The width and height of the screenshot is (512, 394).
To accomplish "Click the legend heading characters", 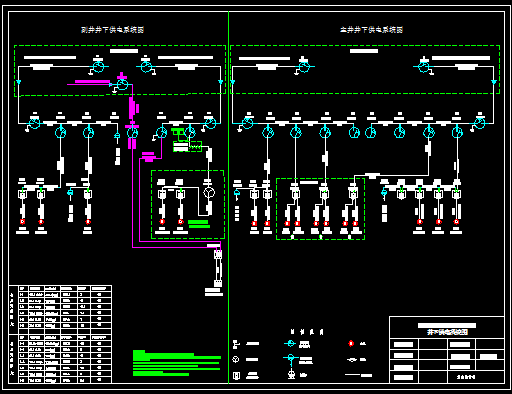I will click(x=307, y=332).
